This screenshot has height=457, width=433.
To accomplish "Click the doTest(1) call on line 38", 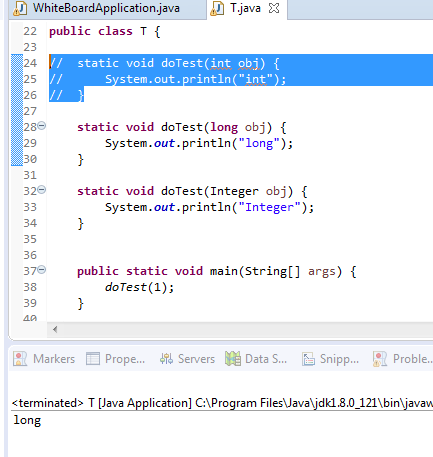I will (x=139, y=287).
